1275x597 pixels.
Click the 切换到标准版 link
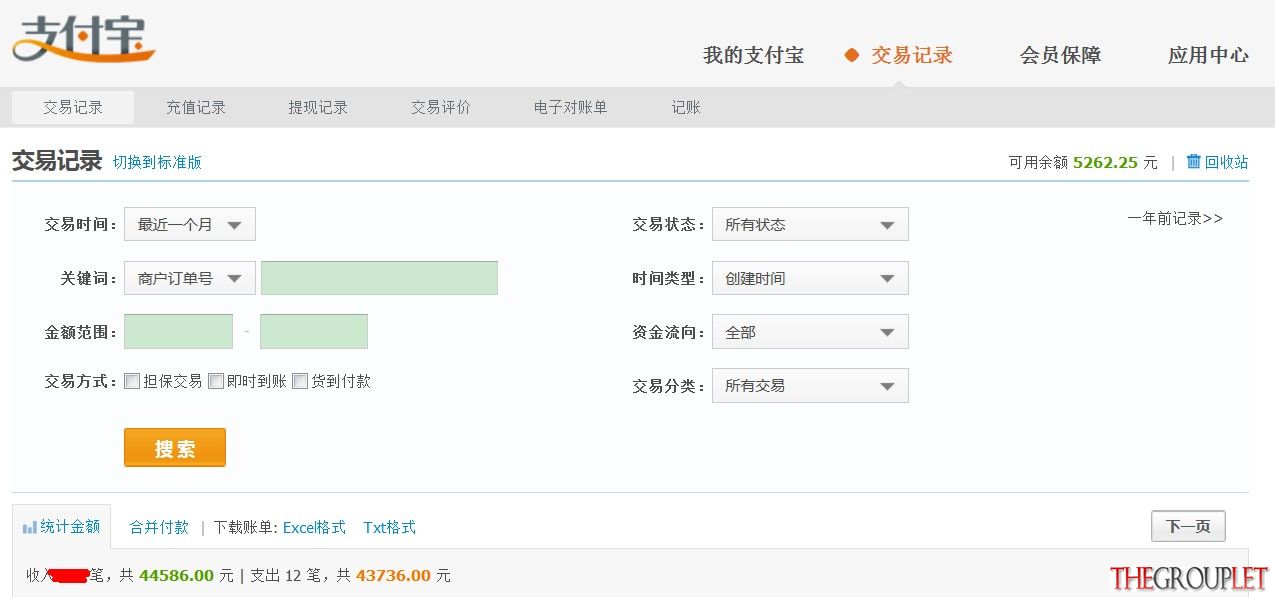157,162
